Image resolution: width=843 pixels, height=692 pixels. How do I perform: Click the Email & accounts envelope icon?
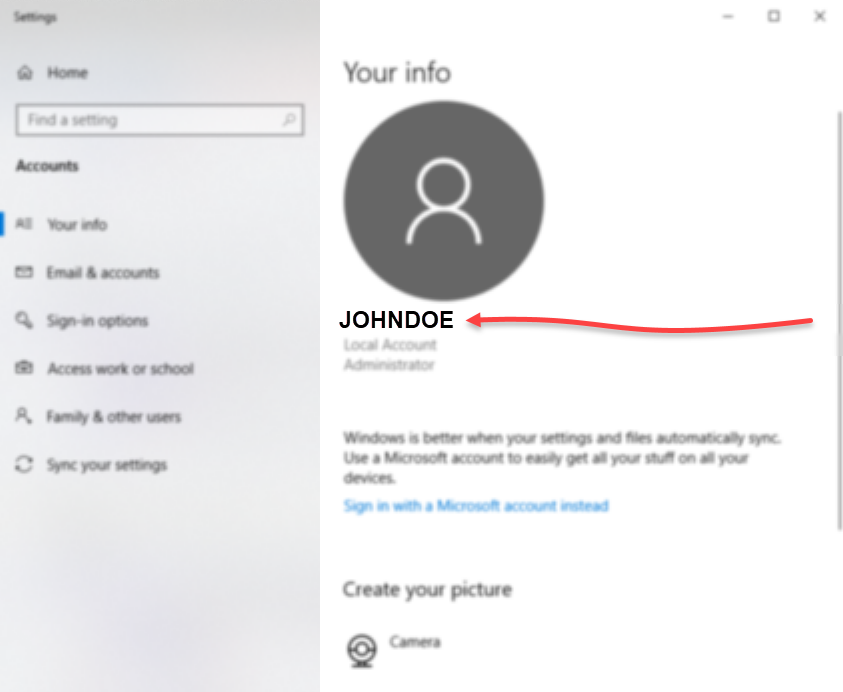click(x=24, y=272)
